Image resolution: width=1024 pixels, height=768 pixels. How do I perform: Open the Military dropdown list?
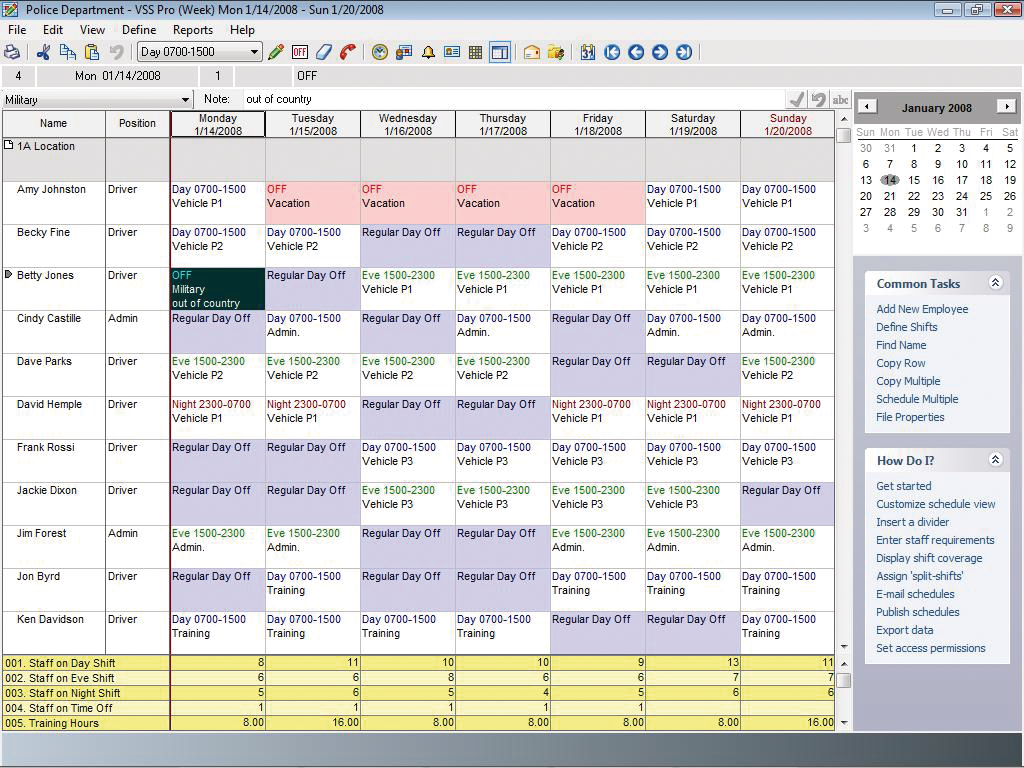184,100
